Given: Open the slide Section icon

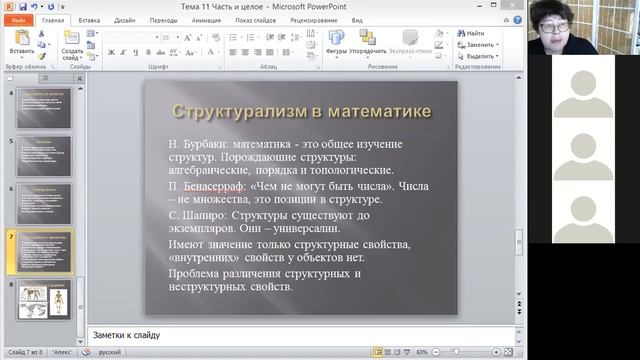Looking at the screenshot, I should tap(91, 57).
